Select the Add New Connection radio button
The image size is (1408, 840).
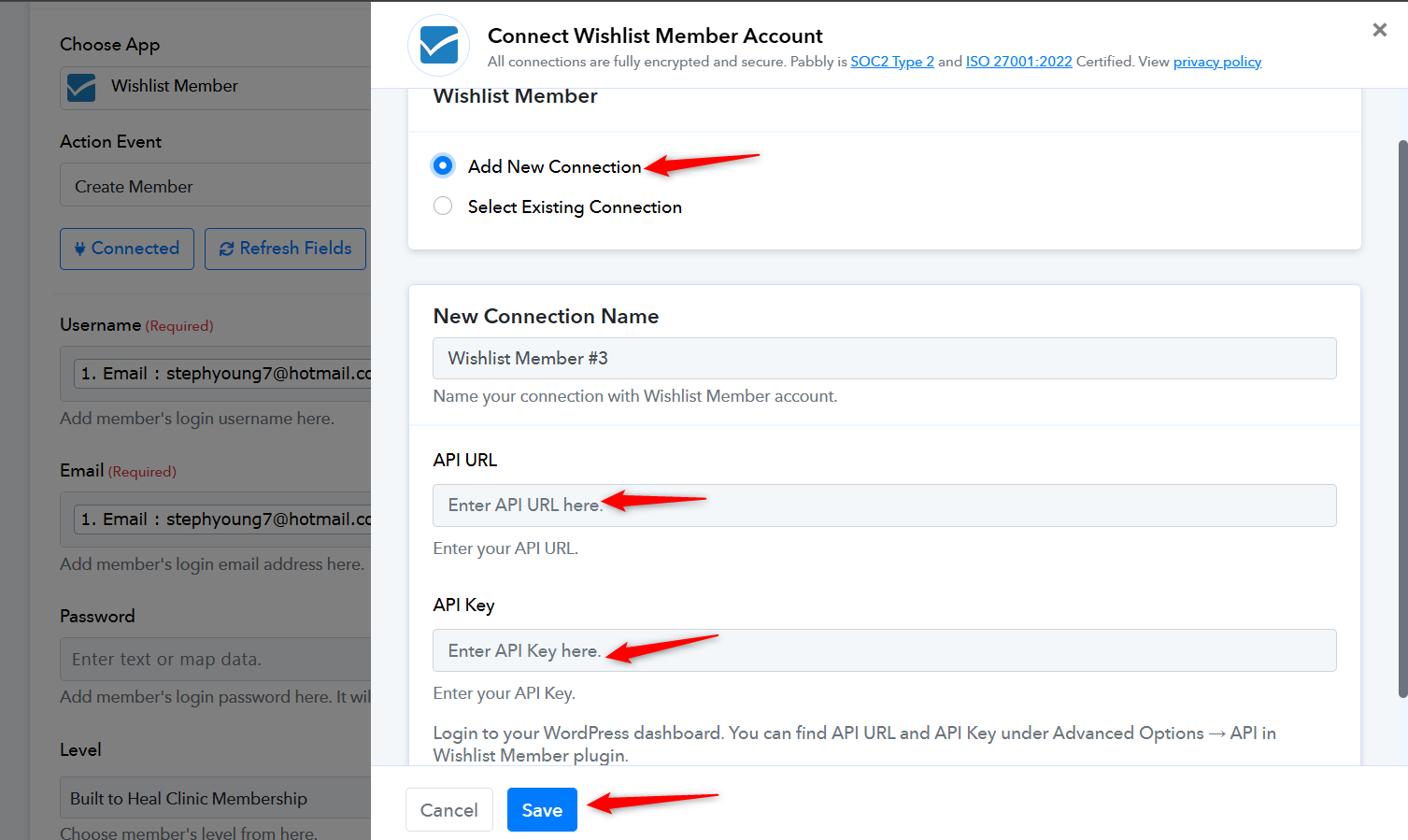tap(443, 166)
